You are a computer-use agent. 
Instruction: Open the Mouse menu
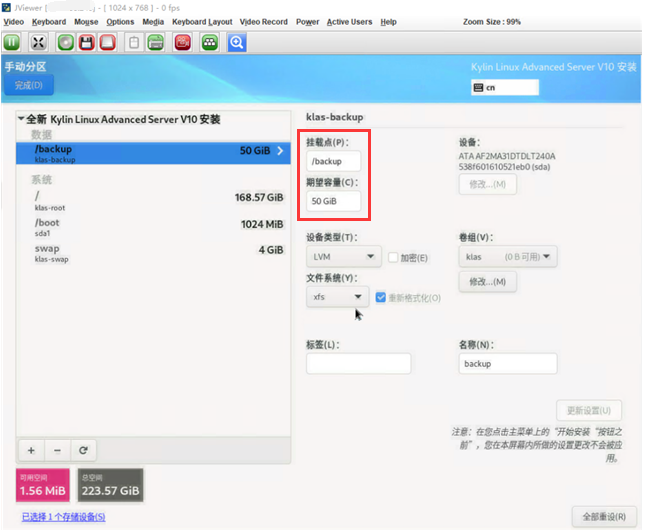86,22
